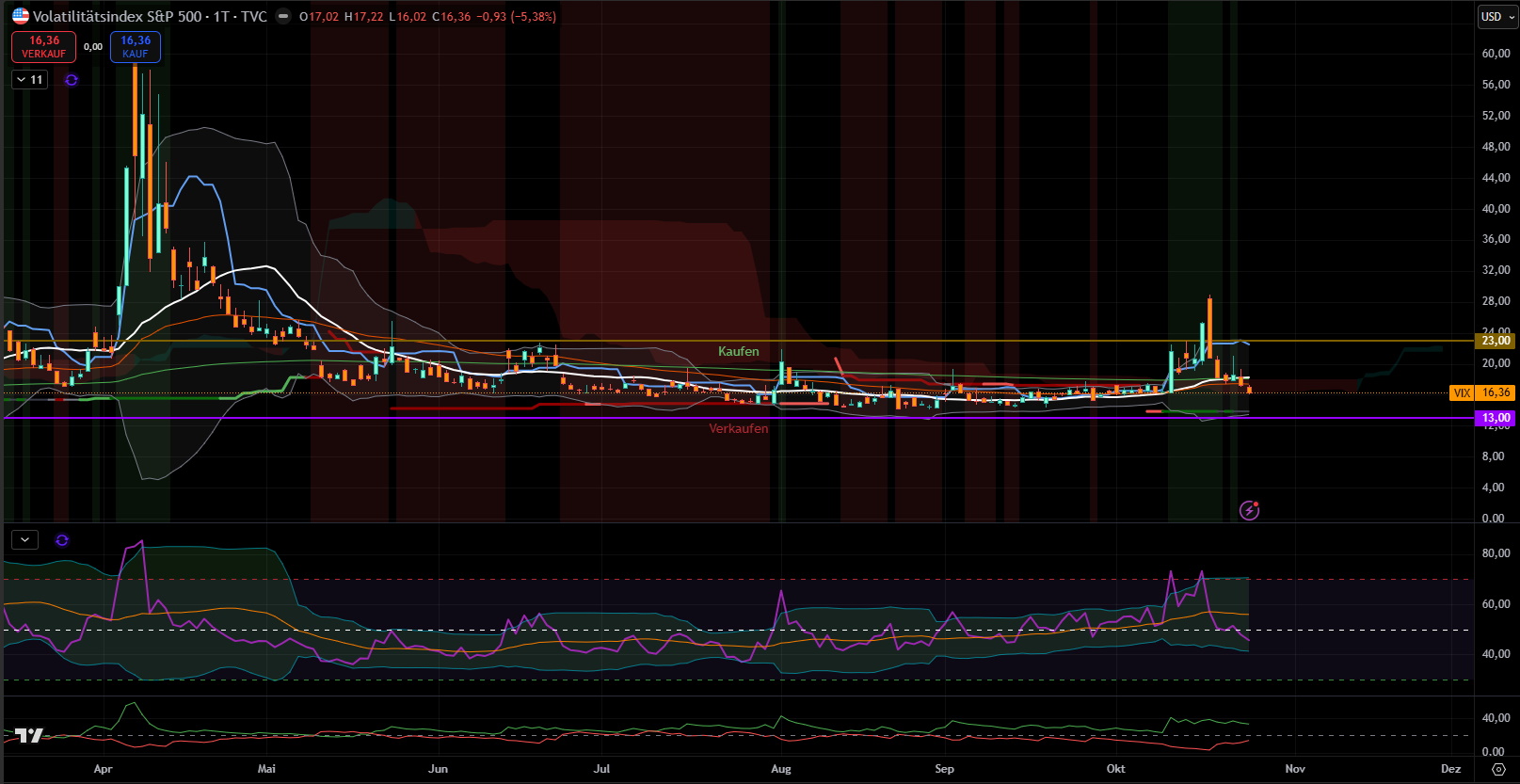Click the TradingView logo
Screen dimensions: 1520x784
[x=29, y=735]
